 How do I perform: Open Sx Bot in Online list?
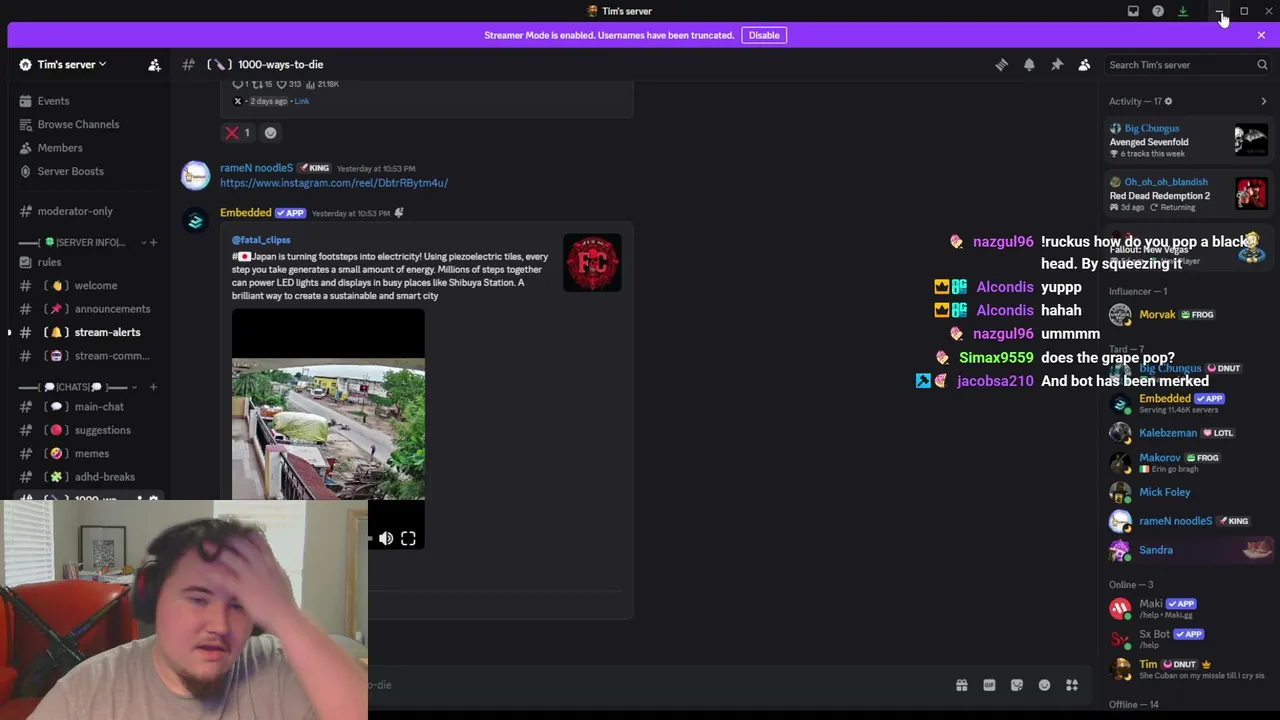[1188, 638]
